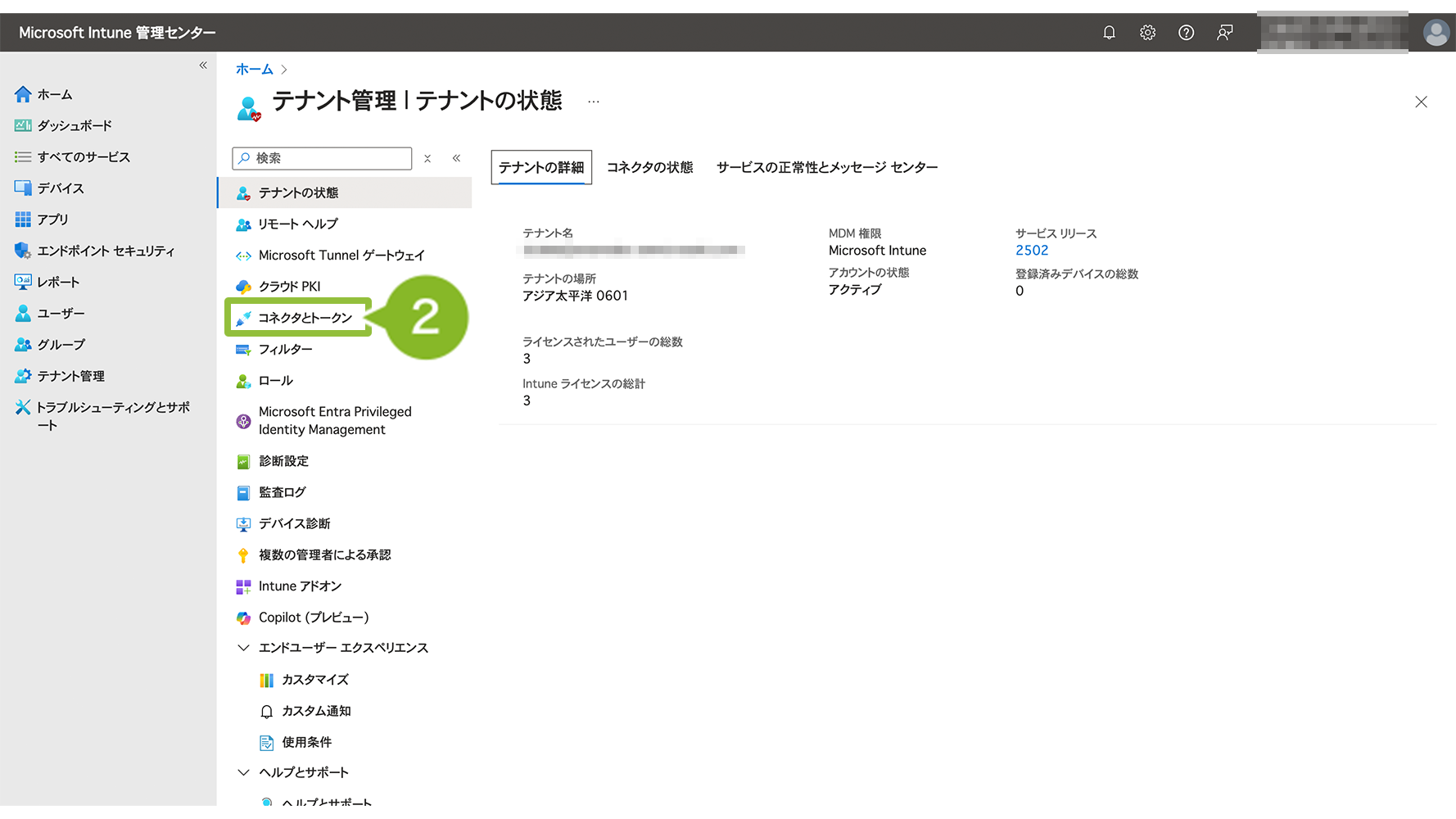
Task: Open the user account avatar
Action: pyautogui.click(x=1436, y=33)
